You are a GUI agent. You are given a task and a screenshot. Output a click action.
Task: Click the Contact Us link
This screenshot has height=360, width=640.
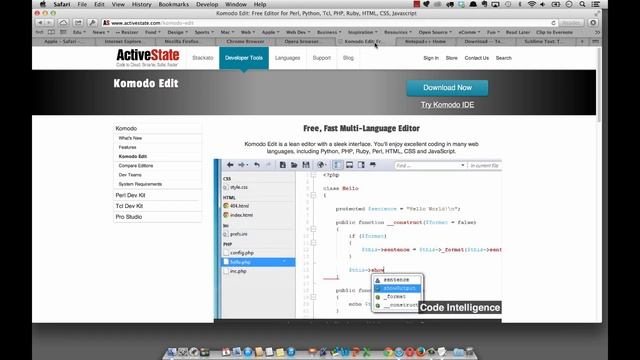pyautogui.click(x=476, y=58)
